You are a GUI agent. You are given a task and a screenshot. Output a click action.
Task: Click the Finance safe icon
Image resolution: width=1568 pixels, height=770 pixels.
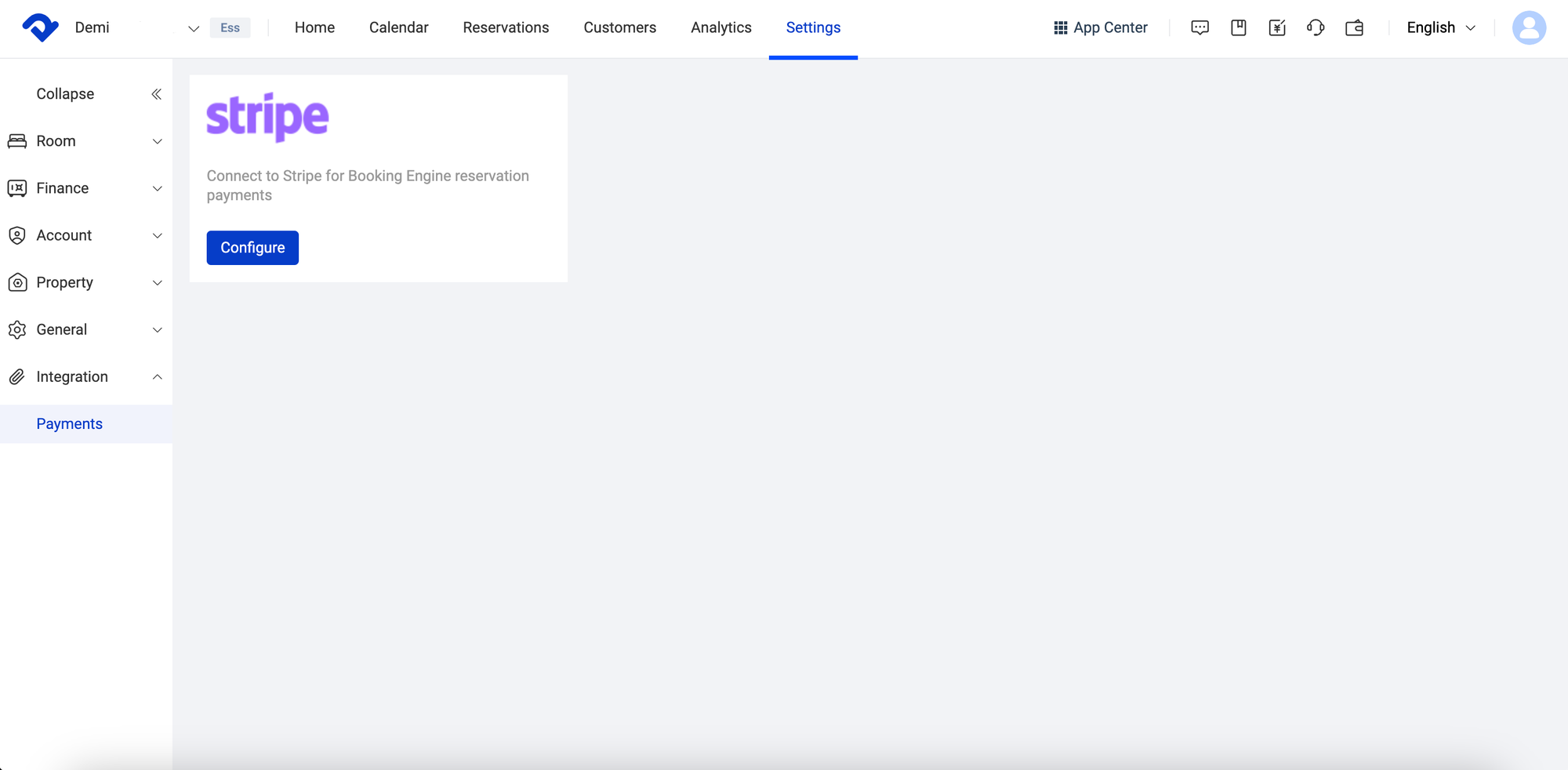tap(18, 188)
